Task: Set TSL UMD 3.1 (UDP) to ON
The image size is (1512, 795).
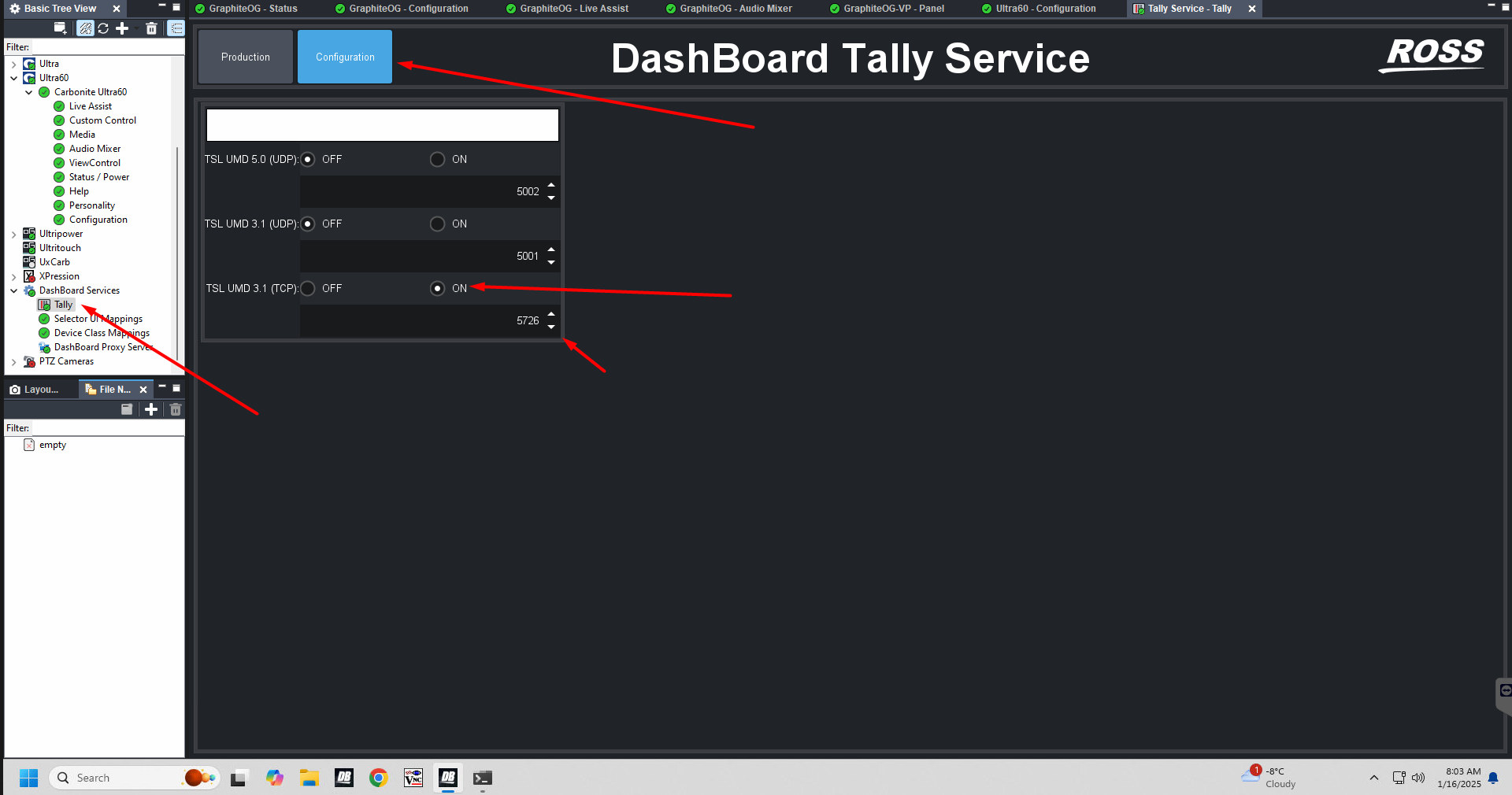Action: [437, 224]
